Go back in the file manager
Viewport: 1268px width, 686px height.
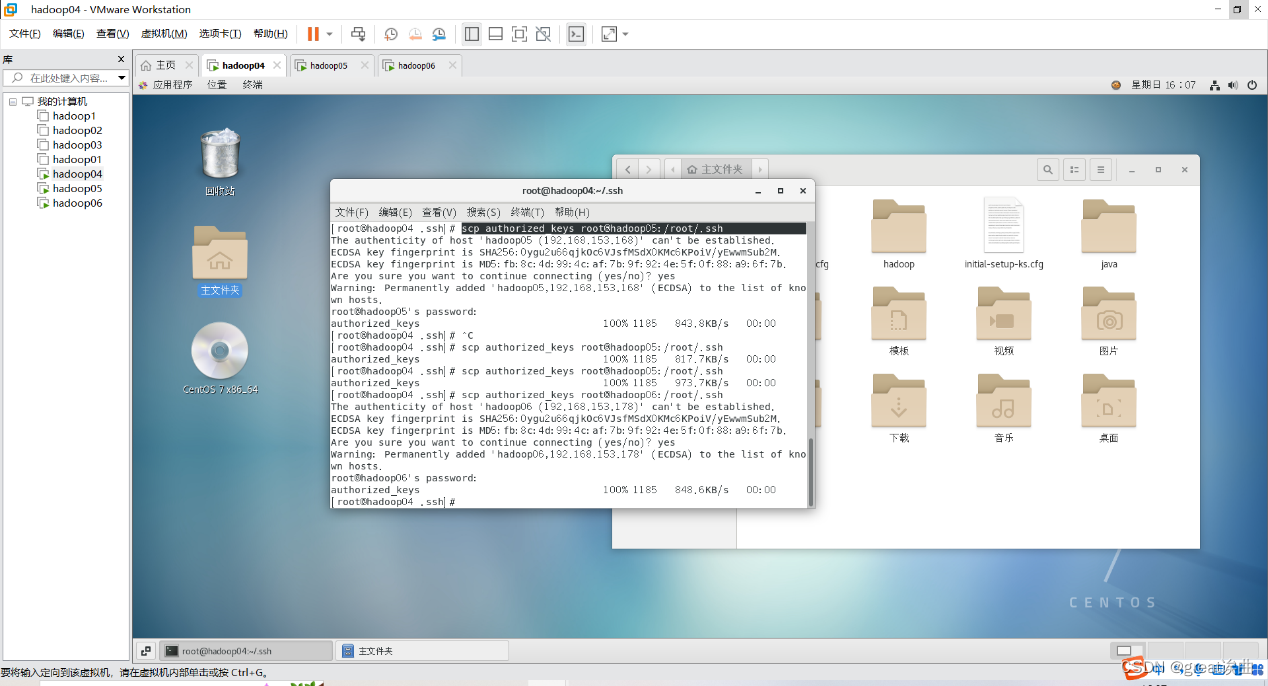(627, 170)
